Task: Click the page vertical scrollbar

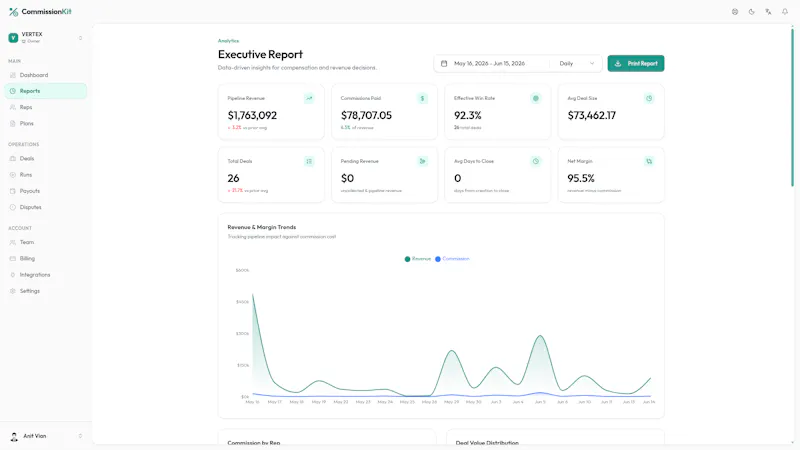Action: coord(792,107)
